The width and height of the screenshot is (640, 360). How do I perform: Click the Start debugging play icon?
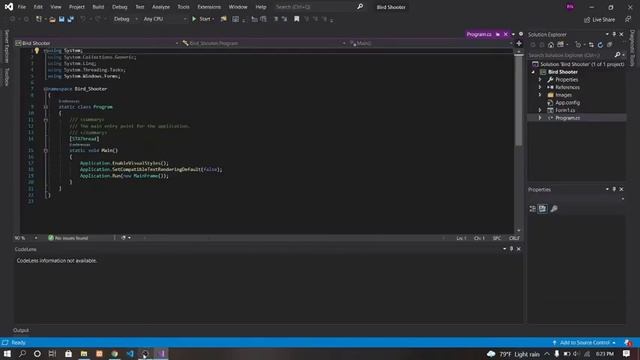(194, 19)
